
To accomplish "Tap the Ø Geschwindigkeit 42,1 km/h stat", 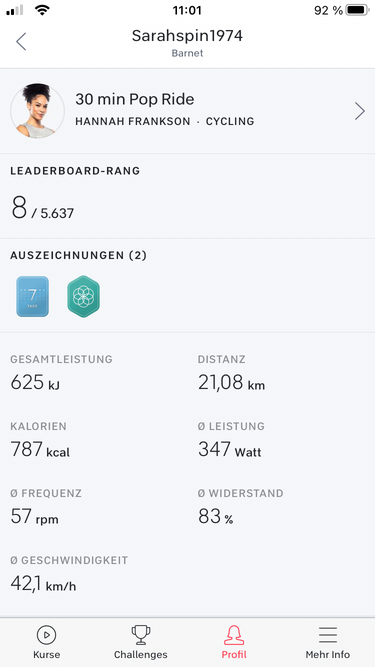I will tap(69, 574).
